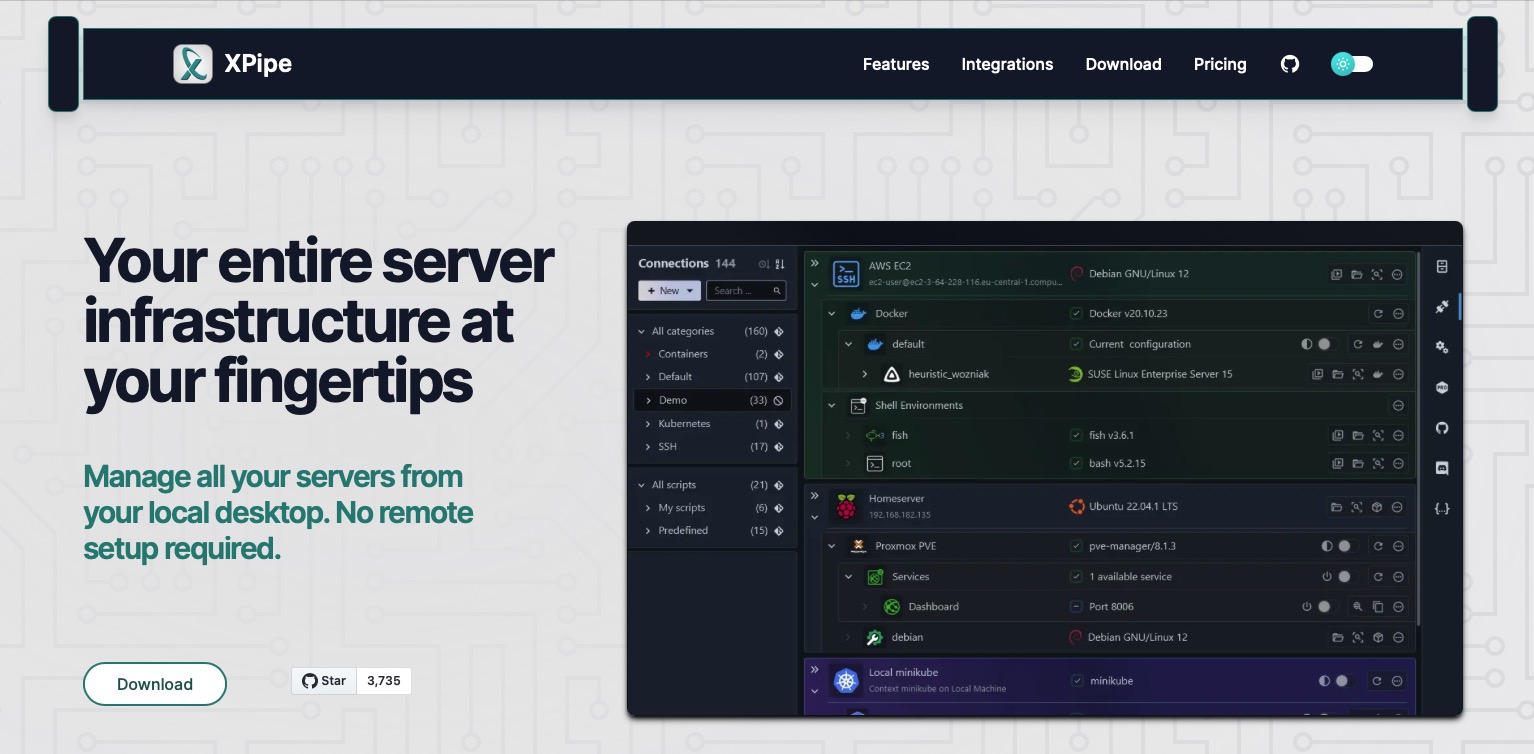Click the magnifier icon on the Port 8006 row
This screenshot has height=754, width=1534.
(1358, 606)
